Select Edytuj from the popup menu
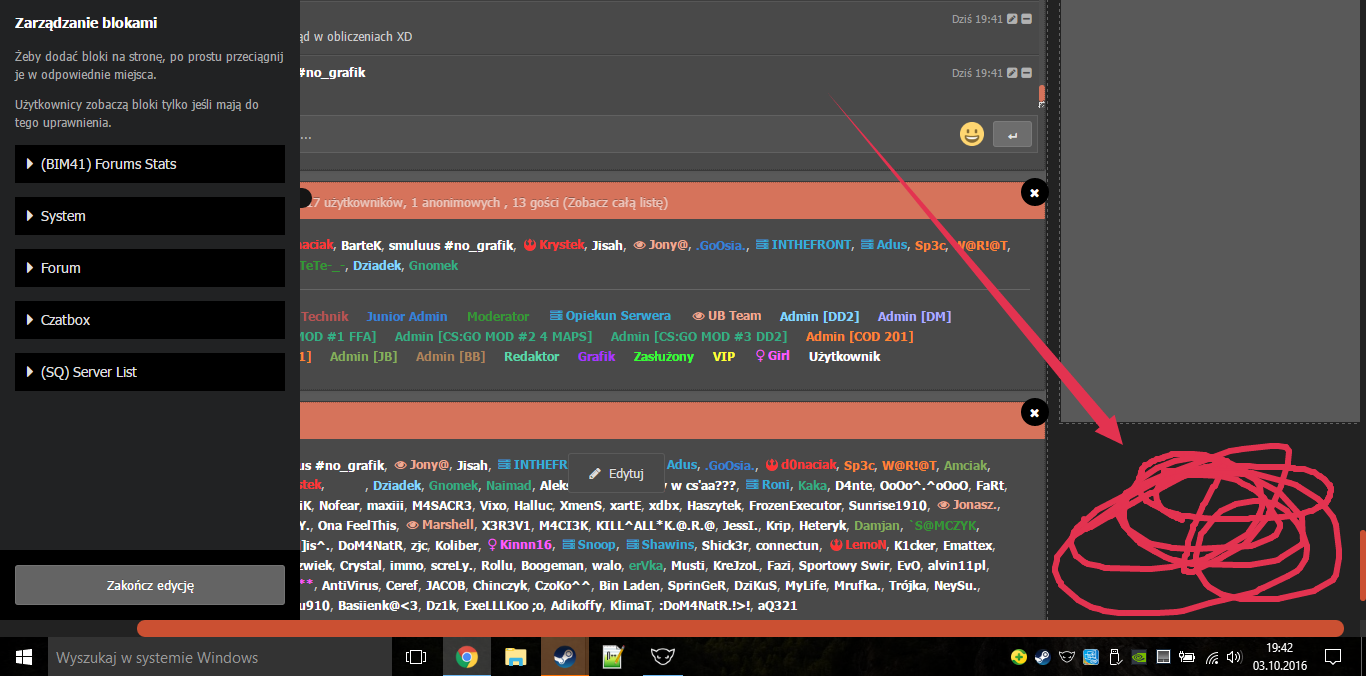This screenshot has height=676, width=1366. 616,474
